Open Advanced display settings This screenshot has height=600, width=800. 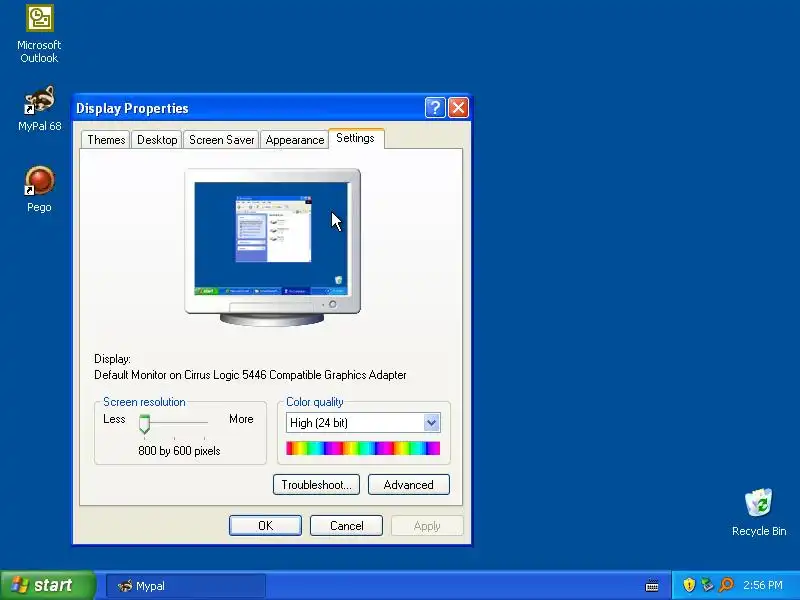click(x=409, y=485)
